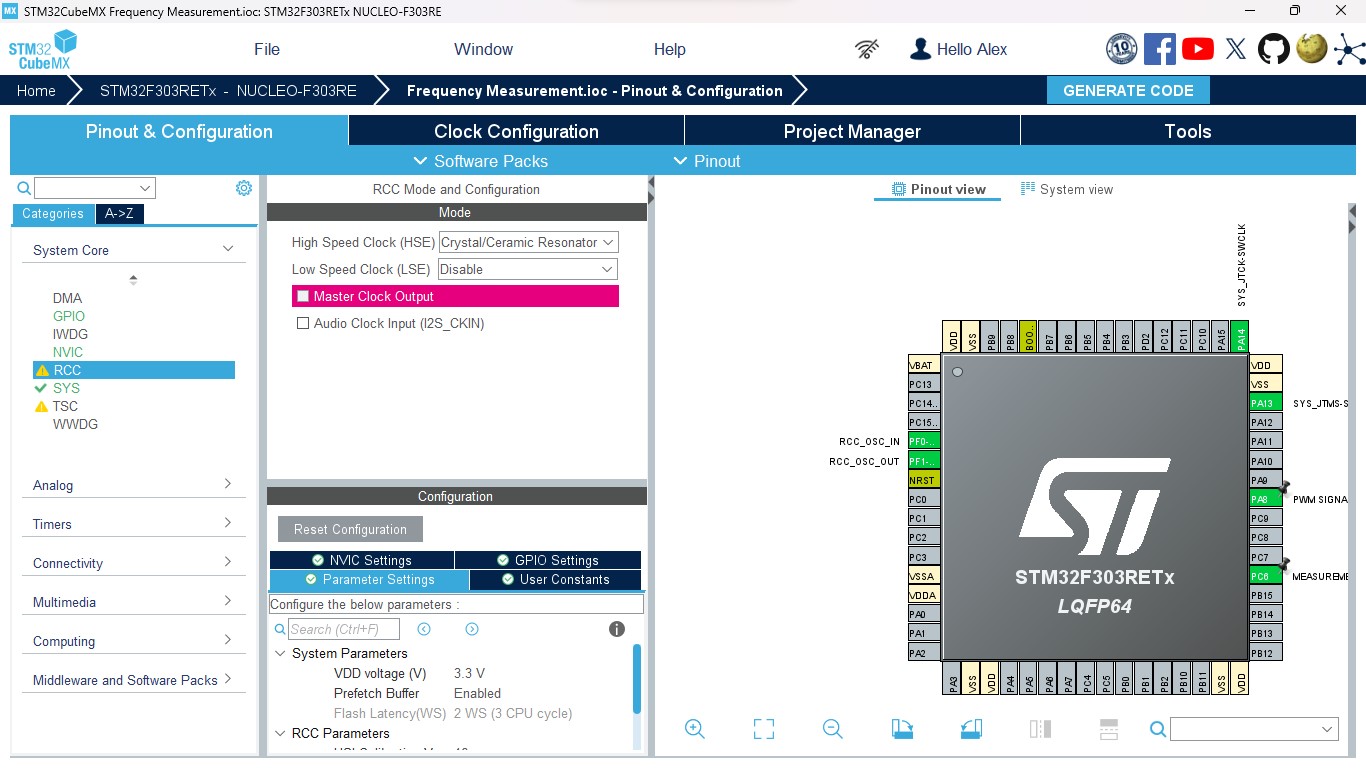Click the offline connectivity status icon
The image size is (1366, 768).
tap(867, 49)
